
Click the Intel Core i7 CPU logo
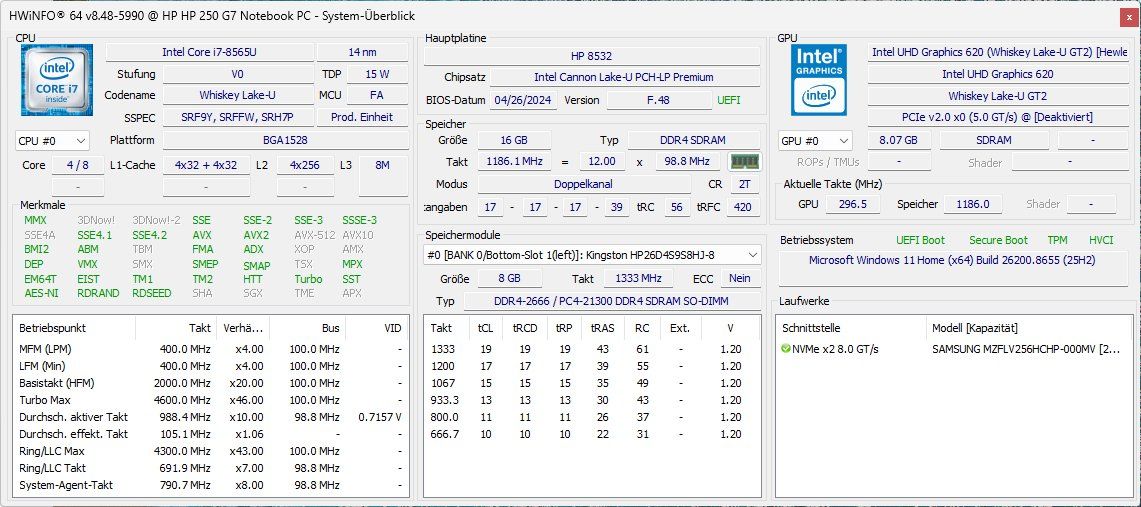click(57, 80)
